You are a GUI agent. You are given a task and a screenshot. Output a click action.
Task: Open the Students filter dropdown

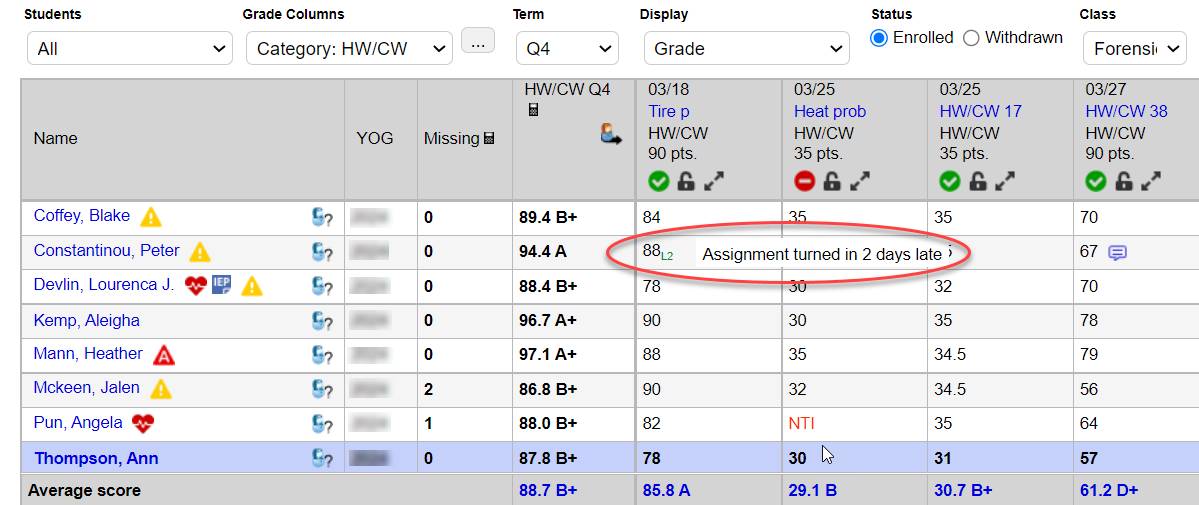[130, 48]
